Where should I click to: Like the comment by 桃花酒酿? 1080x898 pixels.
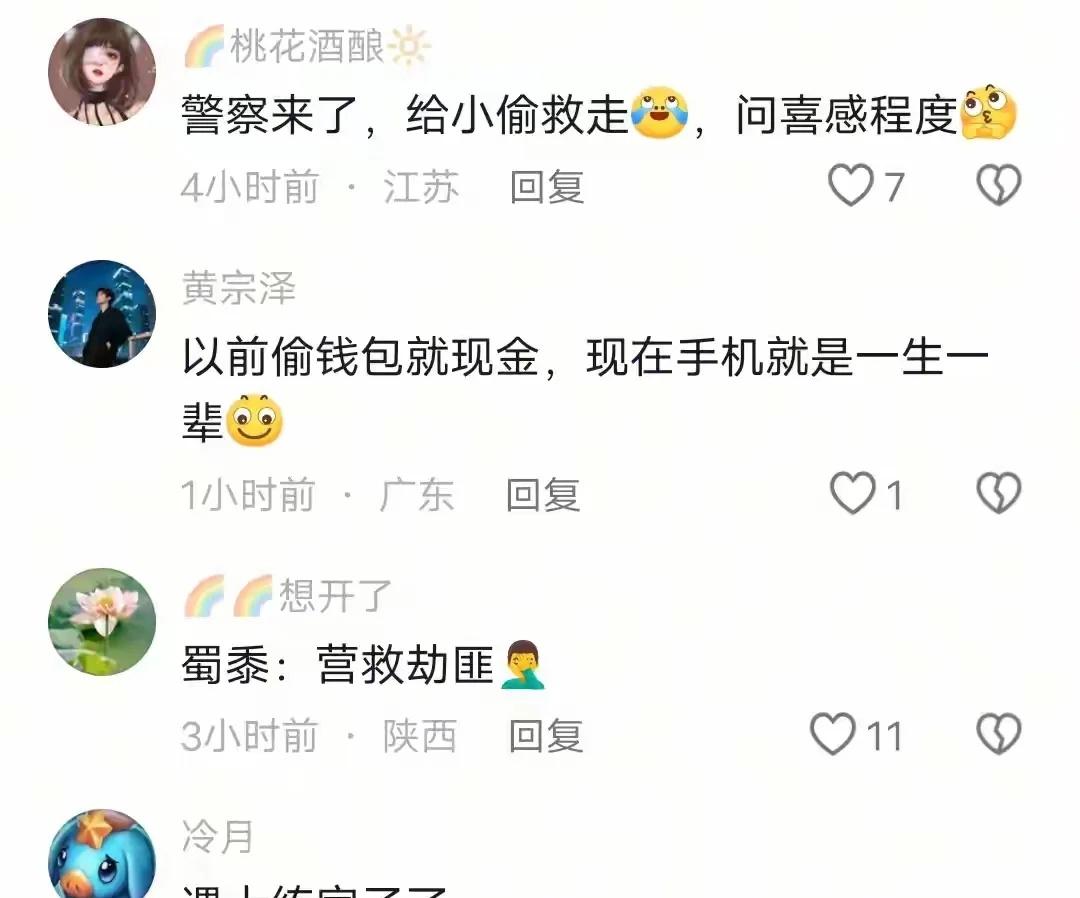click(851, 185)
